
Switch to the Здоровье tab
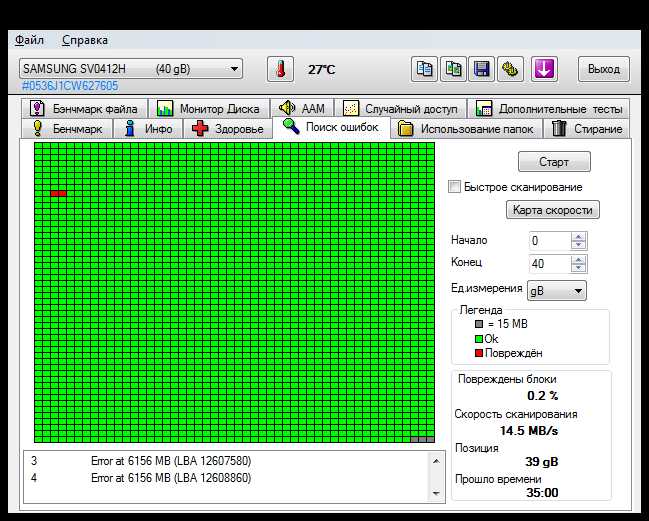point(228,129)
